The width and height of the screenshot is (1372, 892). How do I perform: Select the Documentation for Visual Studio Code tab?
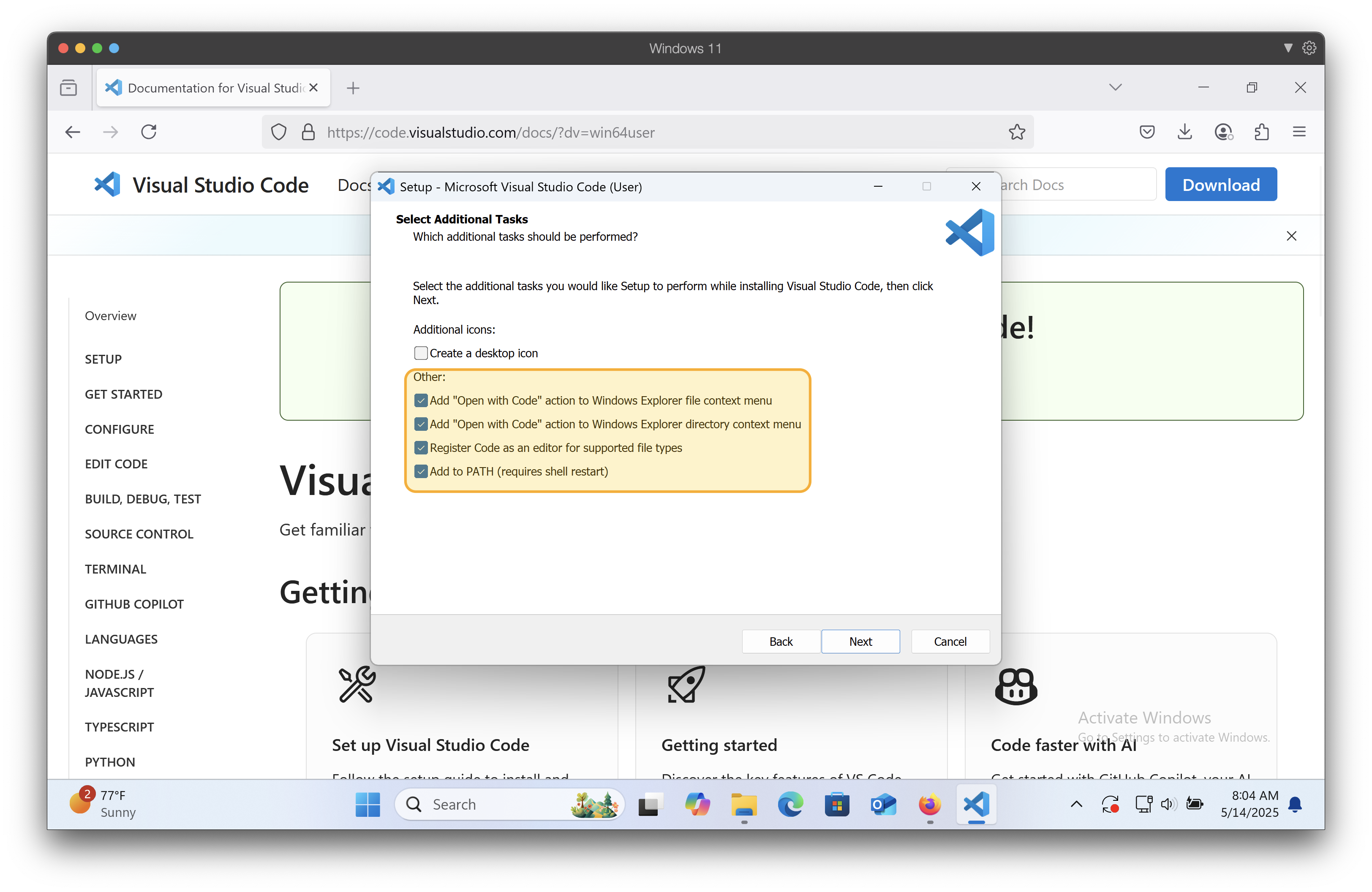[x=213, y=87]
